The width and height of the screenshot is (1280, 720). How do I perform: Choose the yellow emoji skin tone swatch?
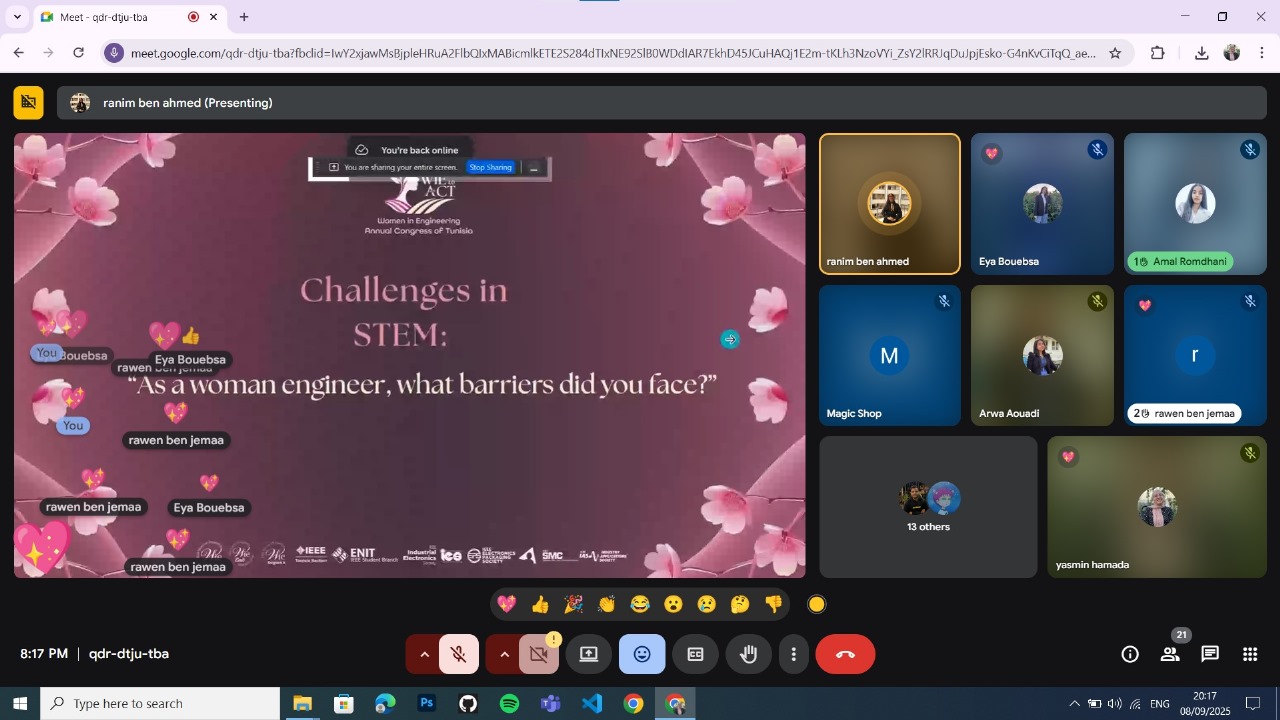[817, 605]
